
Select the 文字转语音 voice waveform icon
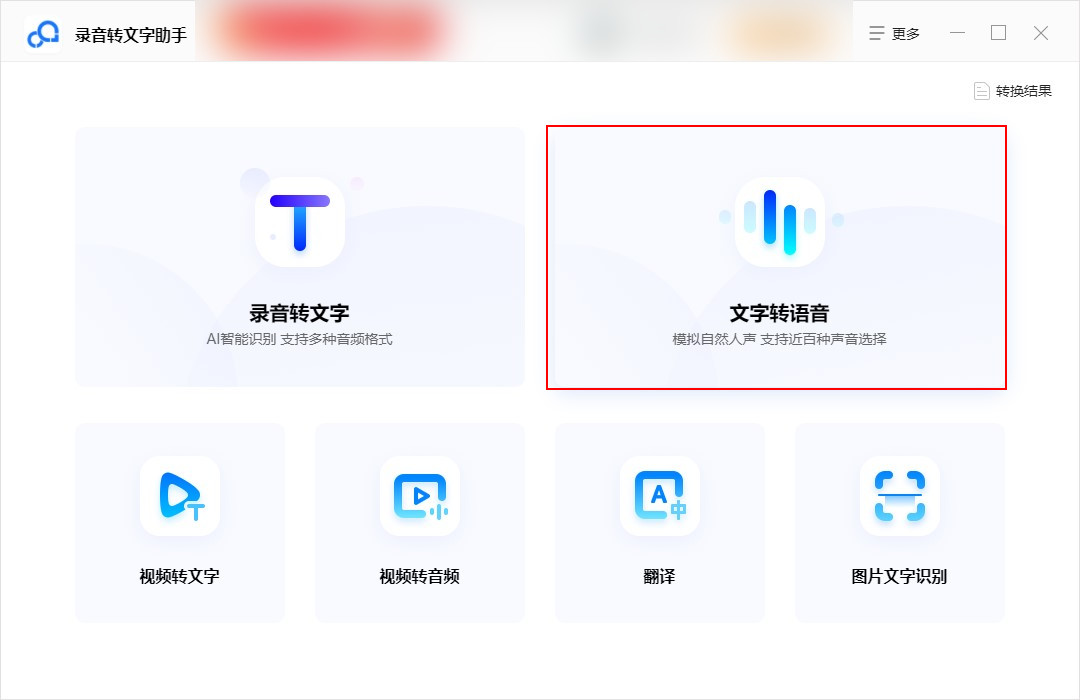coord(780,220)
